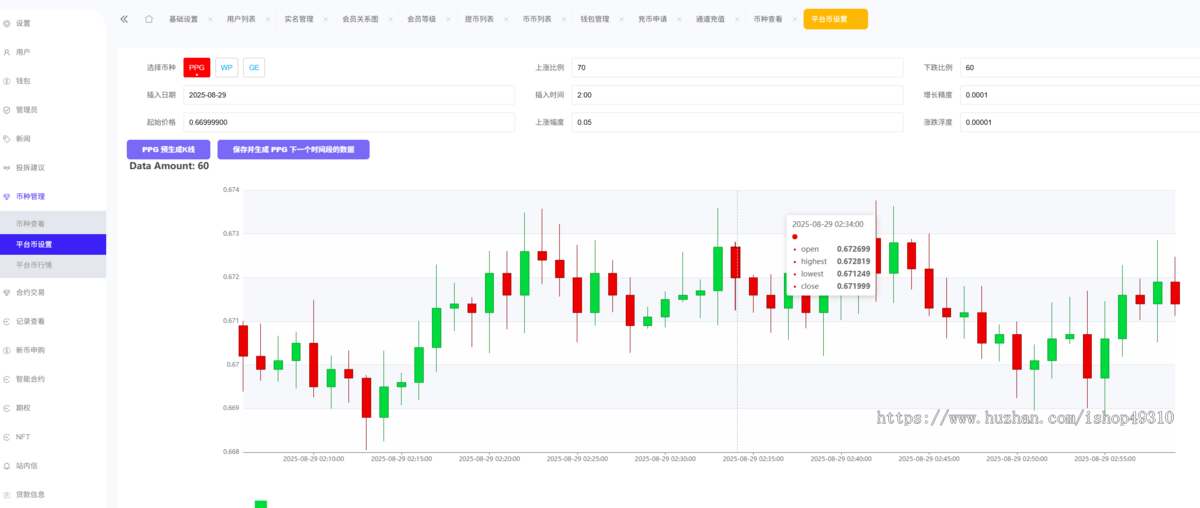
Task: Open 币种查看 in the sidebar submenu
Action: point(52,223)
